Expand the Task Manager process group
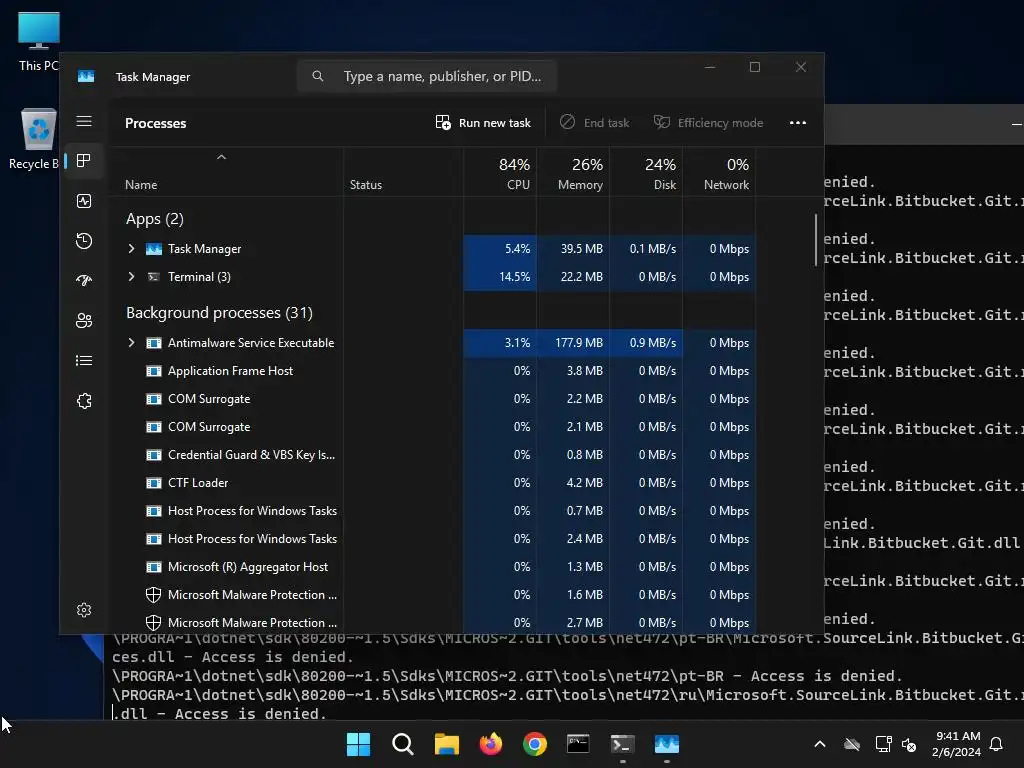Image resolution: width=1024 pixels, height=768 pixels. (x=131, y=249)
